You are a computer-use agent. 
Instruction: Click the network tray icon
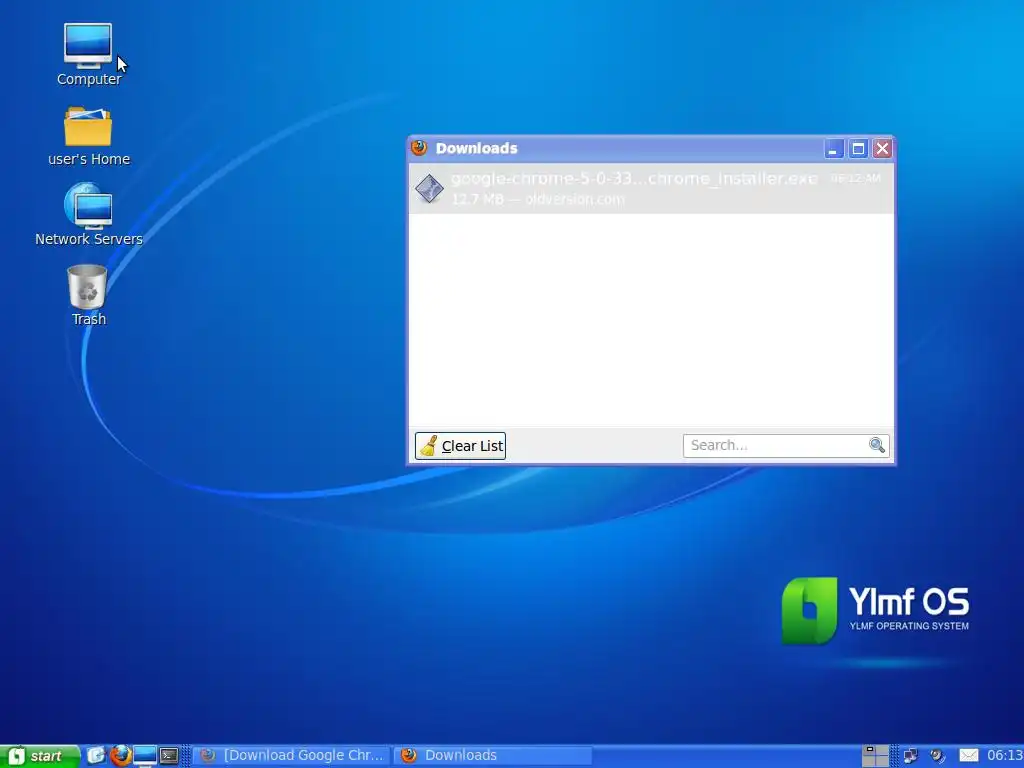(x=910, y=756)
